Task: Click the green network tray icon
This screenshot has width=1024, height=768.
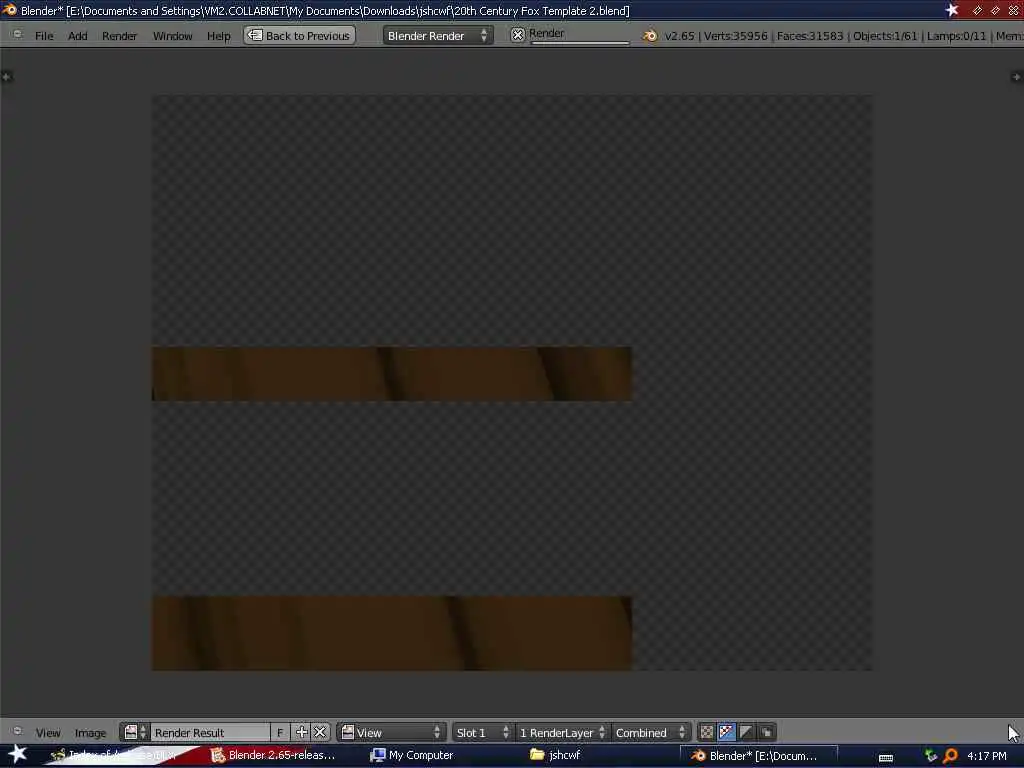Action: [931, 756]
